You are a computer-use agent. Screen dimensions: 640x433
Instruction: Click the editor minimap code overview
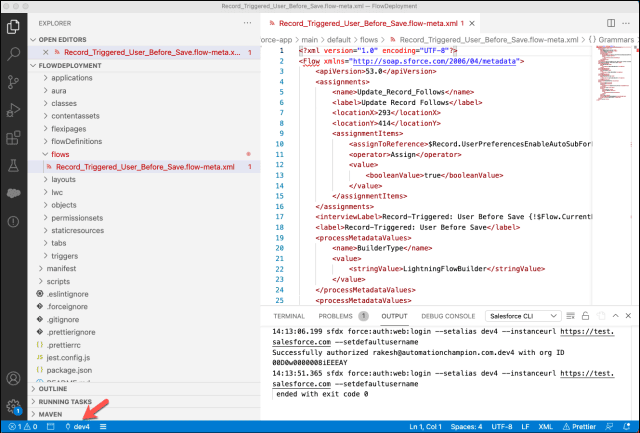(611, 73)
